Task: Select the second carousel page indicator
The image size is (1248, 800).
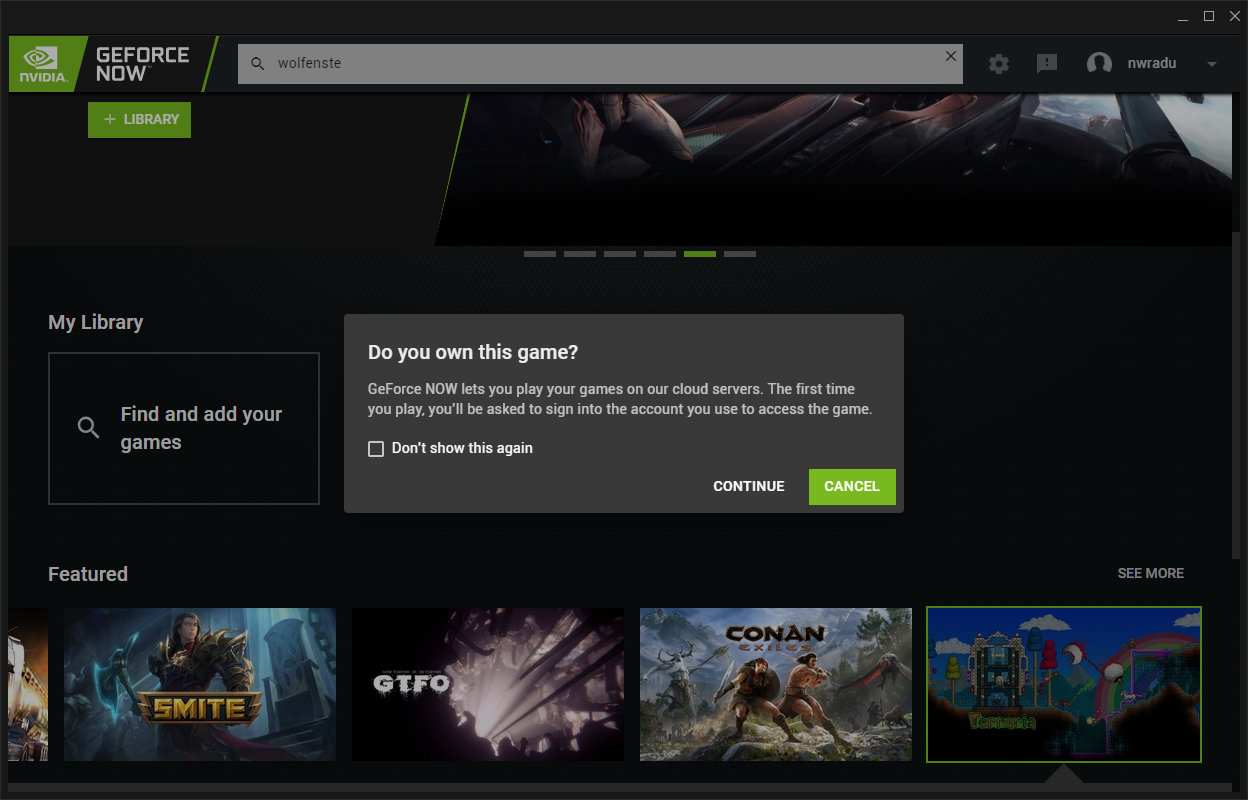Action: pos(580,254)
